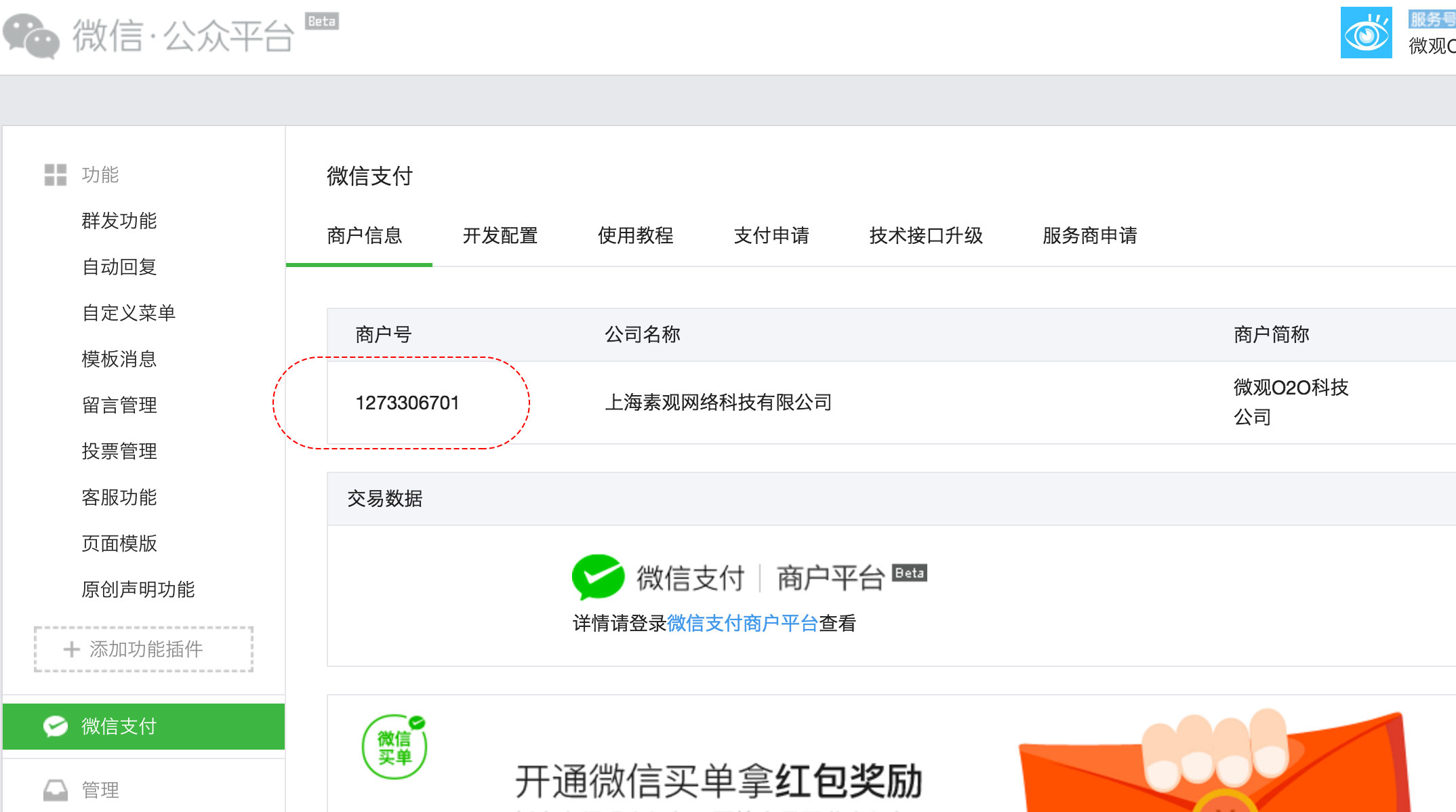Viewport: 1456px width, 812px height.
Task: Open the 使用教程 tab
Action: [635, 235]
